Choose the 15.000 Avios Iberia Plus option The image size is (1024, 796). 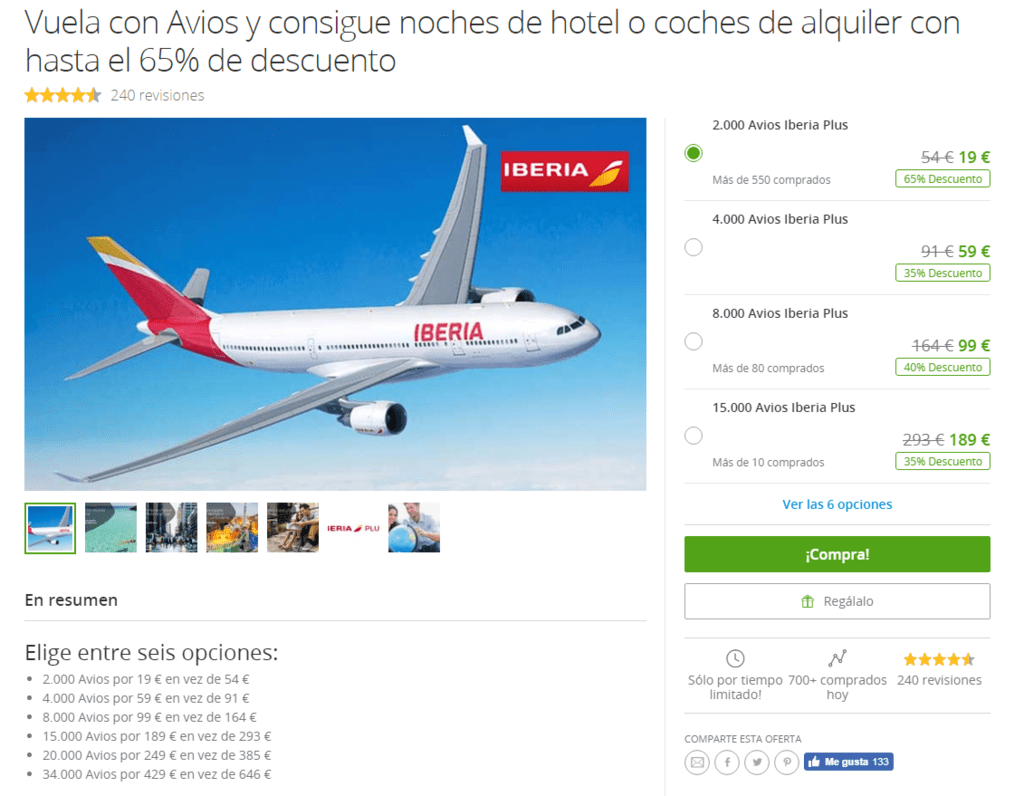point(694,435)
